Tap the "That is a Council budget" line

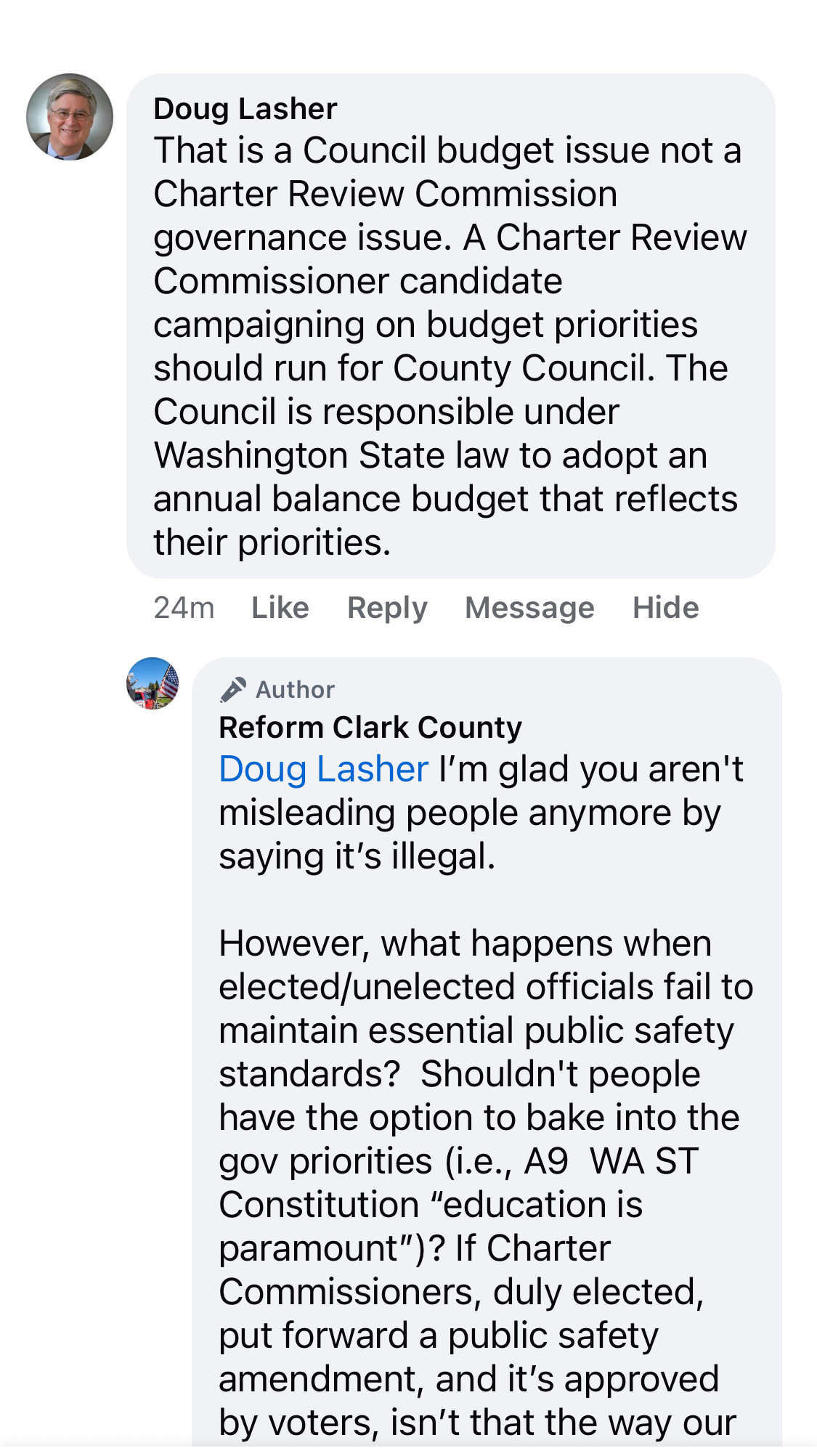click(x=447, y=151)
